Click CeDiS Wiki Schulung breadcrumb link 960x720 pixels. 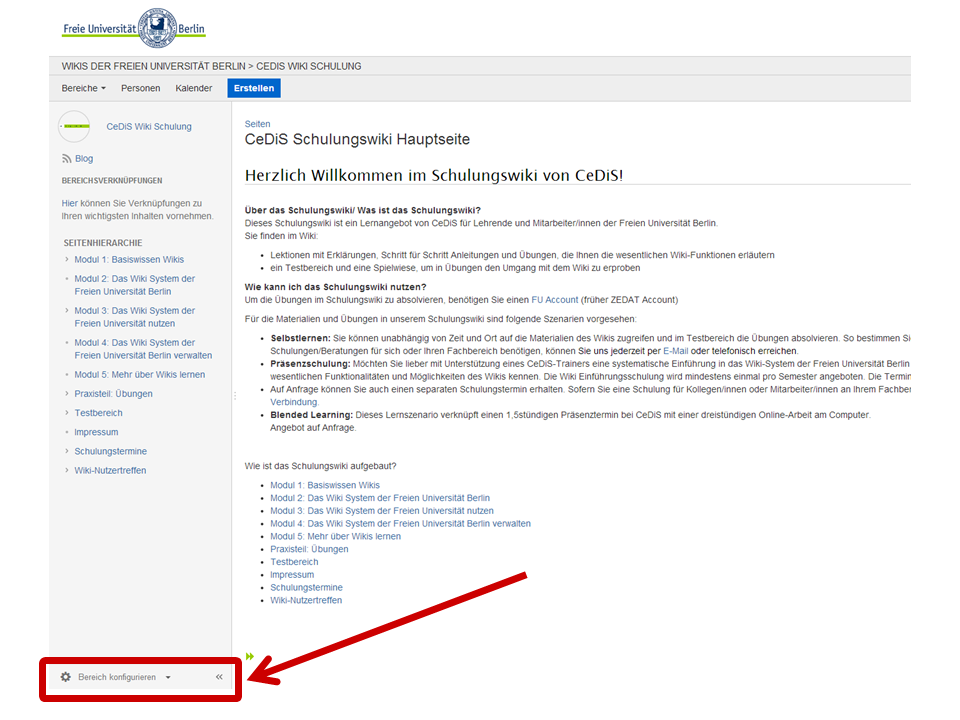309,66
